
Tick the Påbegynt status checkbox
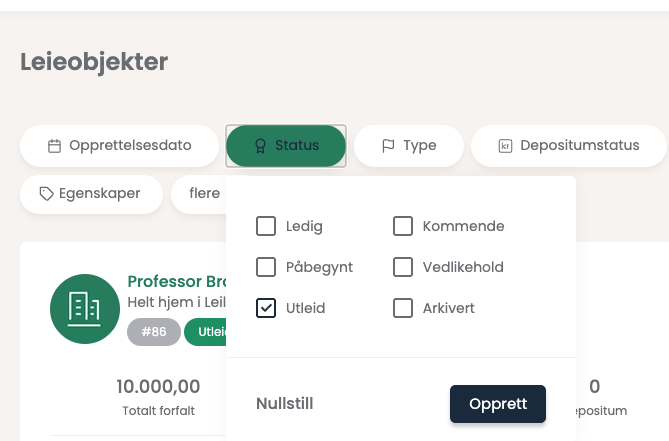tap(266, 267)
